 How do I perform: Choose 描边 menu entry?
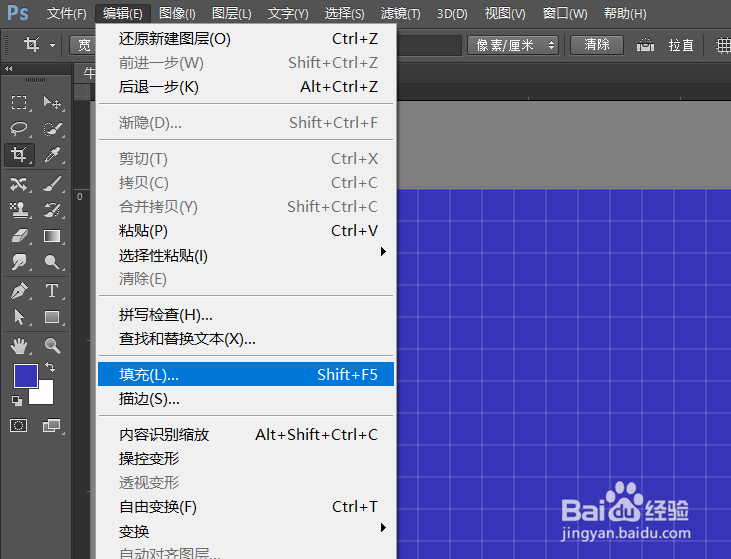pyautogui.click(x=245, y=399)
